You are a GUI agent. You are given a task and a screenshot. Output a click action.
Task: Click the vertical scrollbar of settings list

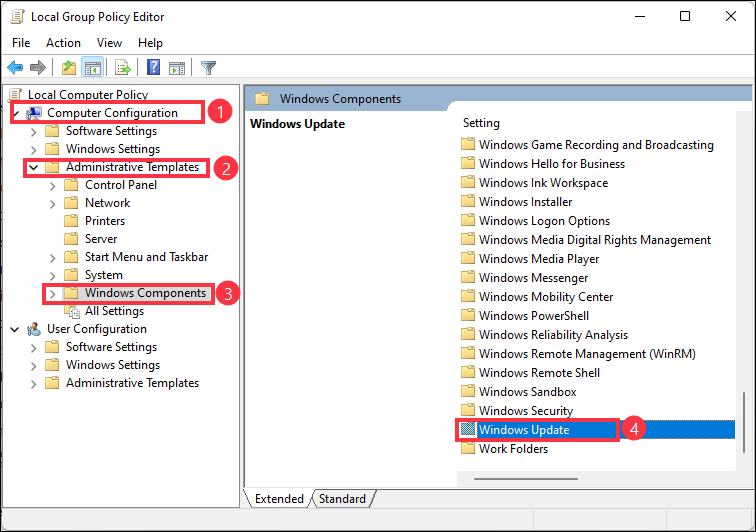click(x=744, y=422)
